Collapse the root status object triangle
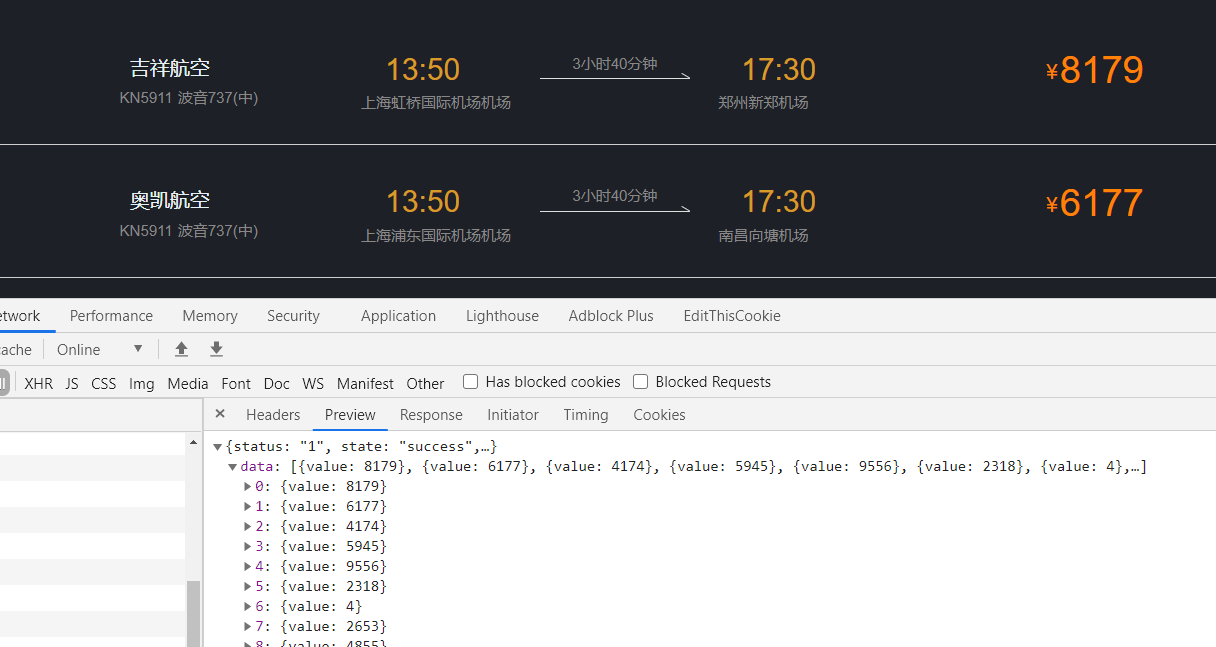 point(218,447)
